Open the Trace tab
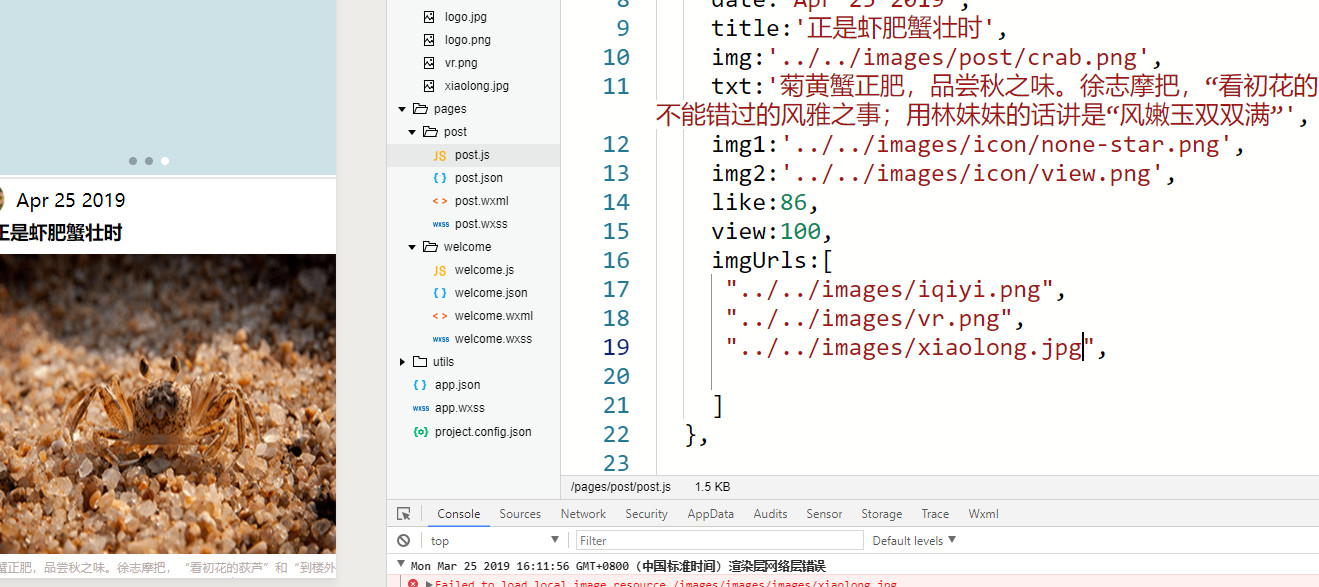1319x587 pixels. tap(935, 514)
